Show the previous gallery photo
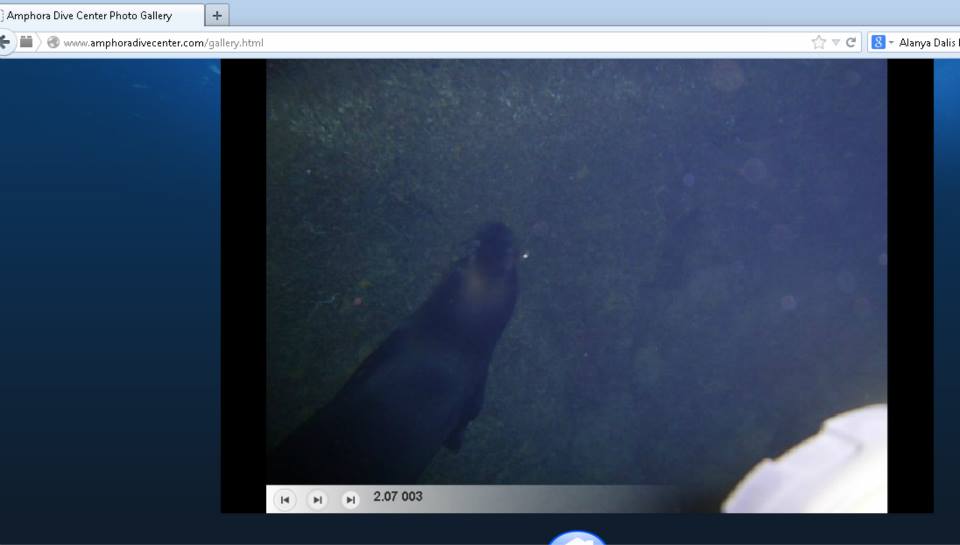Screen dimensions: 960x545 click(285, 500)
